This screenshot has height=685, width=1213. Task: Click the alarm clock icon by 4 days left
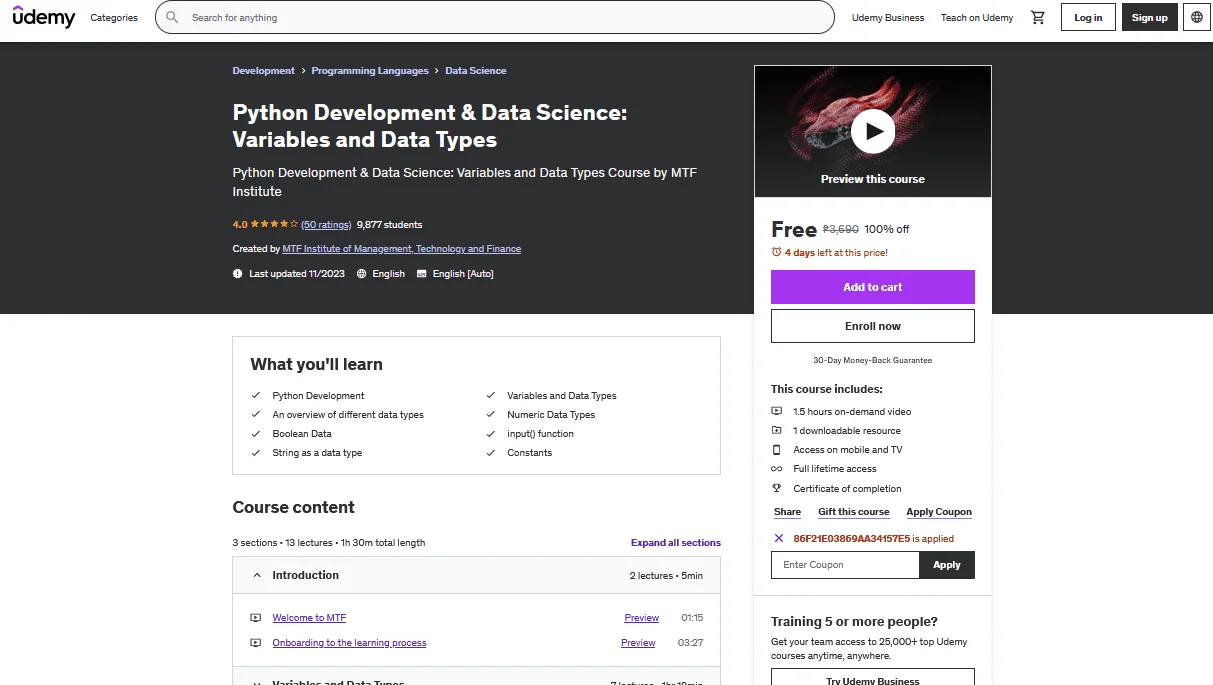click(x=777, y=252)
